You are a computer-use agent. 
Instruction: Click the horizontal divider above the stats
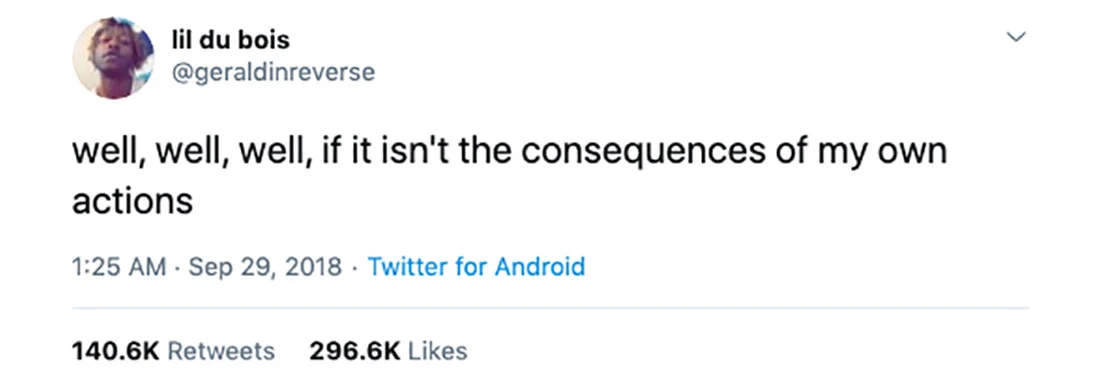(551, 308)
